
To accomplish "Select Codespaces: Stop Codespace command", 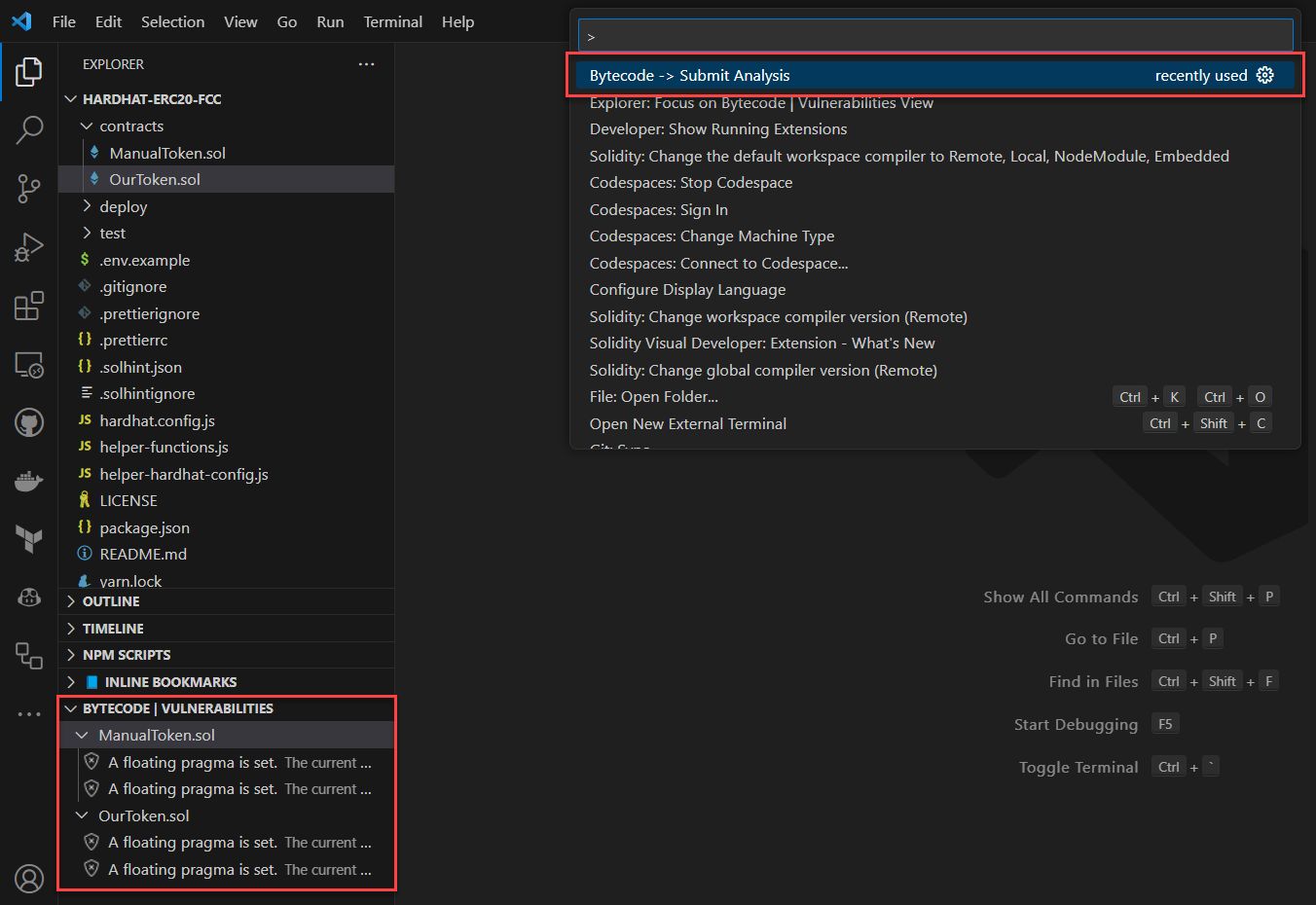I will tap(934, 182).
